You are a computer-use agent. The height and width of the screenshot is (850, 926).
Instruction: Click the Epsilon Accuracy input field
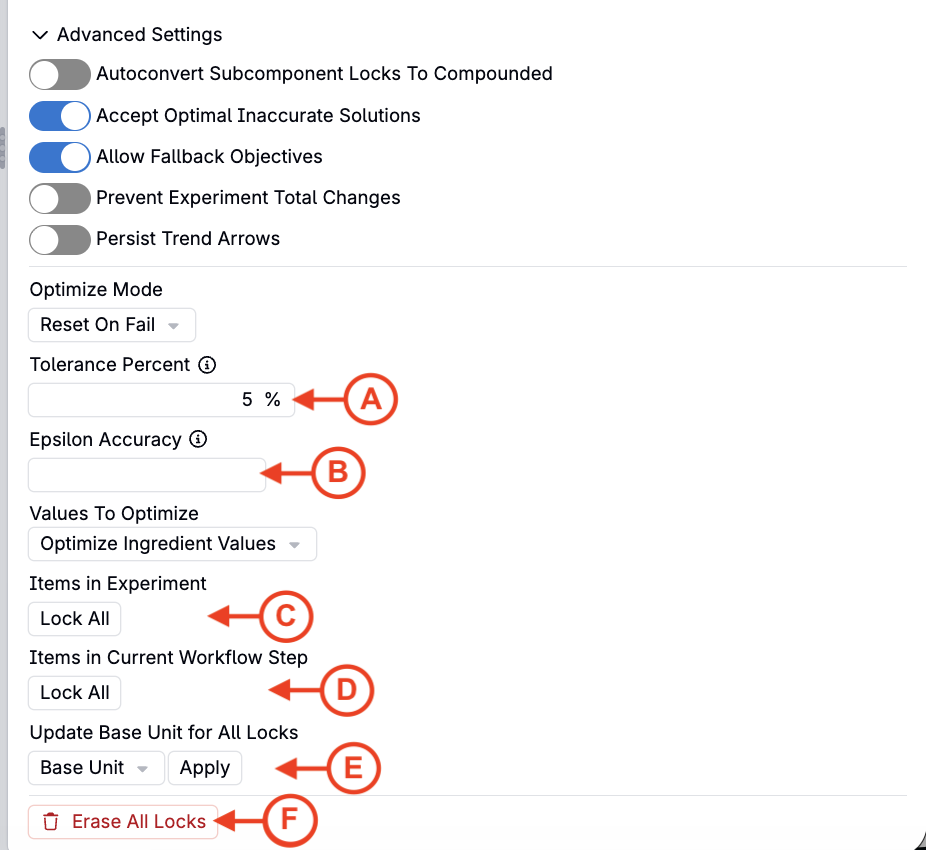tap(147, 475)
